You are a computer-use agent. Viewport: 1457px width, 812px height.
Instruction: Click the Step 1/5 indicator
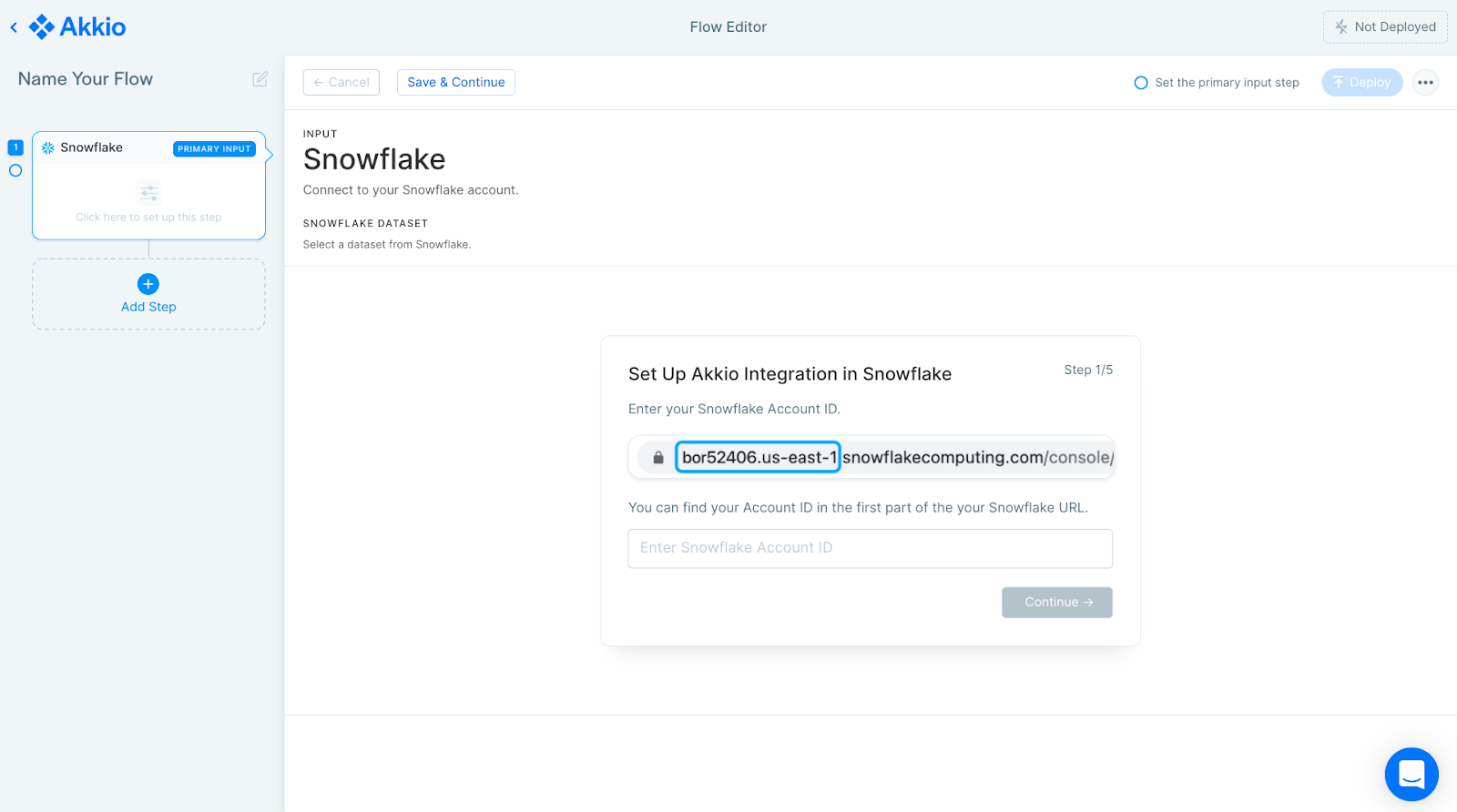[x=1088, y=370]
